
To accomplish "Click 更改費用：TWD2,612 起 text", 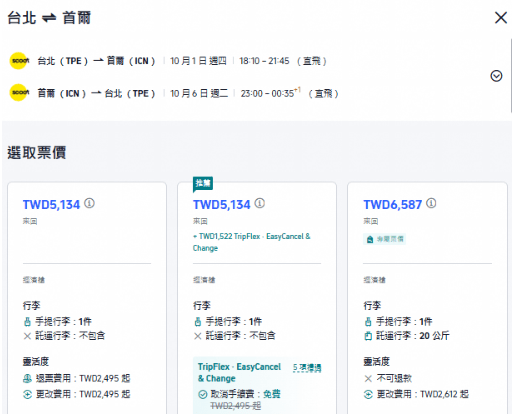I will pos(423,394).
